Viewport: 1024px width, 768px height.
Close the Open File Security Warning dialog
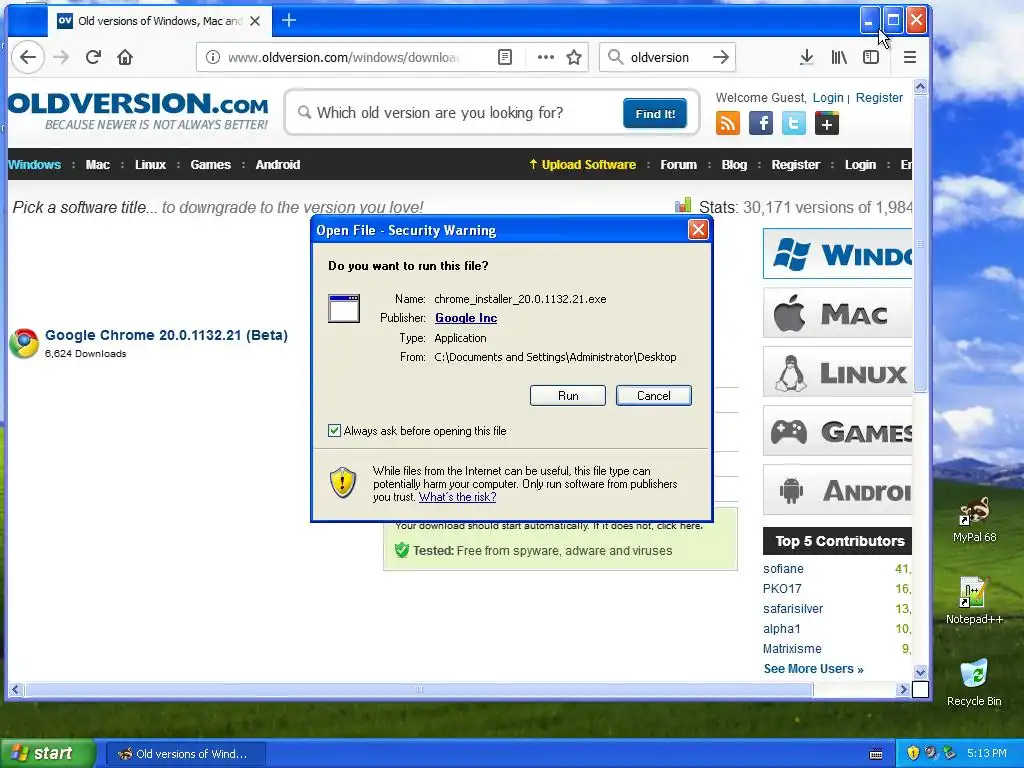(698, 230)
